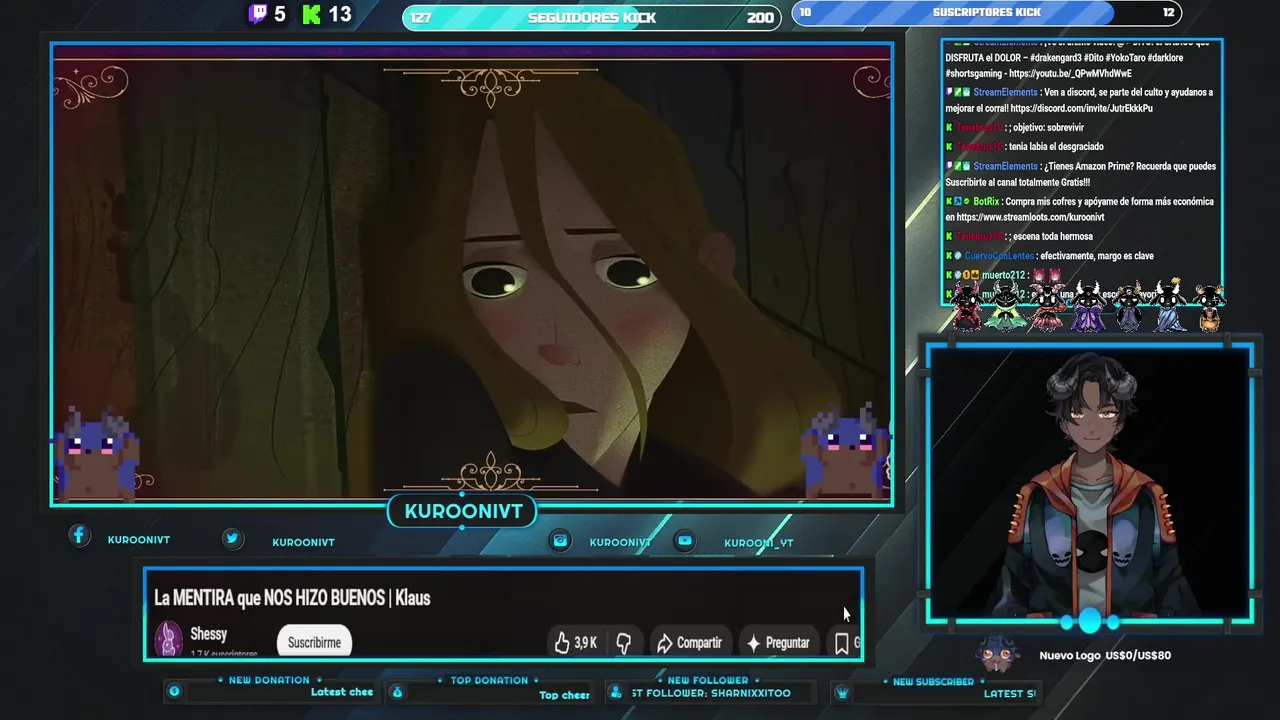Screen dimensions: 1280x720
Task: Click the Klaus video playing area
Action: (x=472, y=273)
